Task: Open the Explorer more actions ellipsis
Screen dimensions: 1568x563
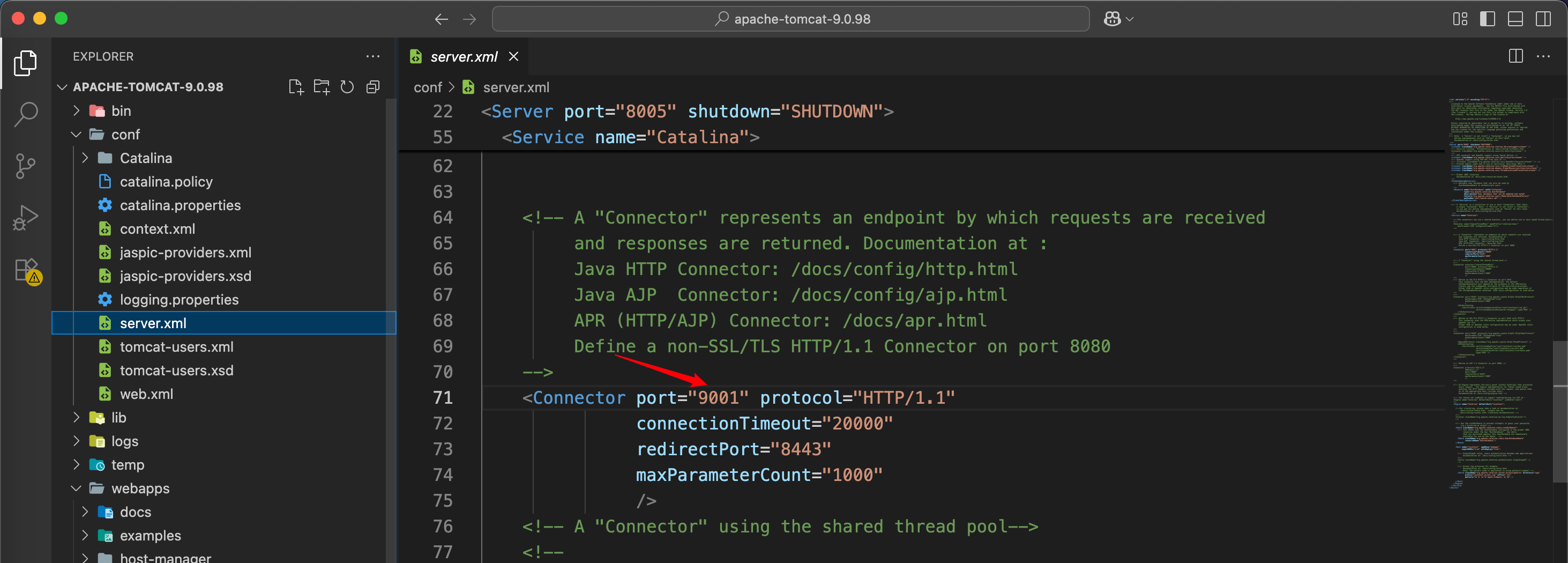Action: coord(372,56)
